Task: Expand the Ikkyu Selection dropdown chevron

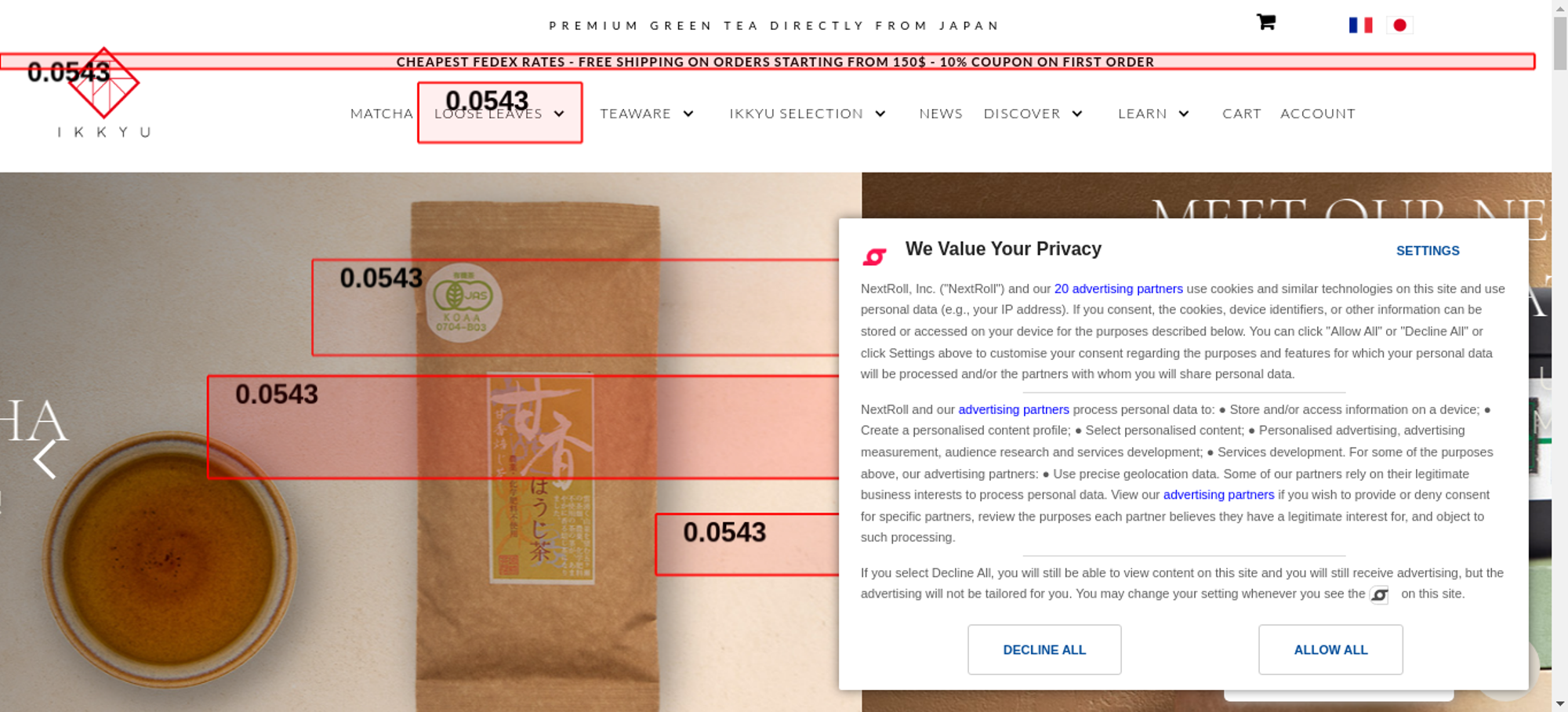Action: (x=880, y=114)
